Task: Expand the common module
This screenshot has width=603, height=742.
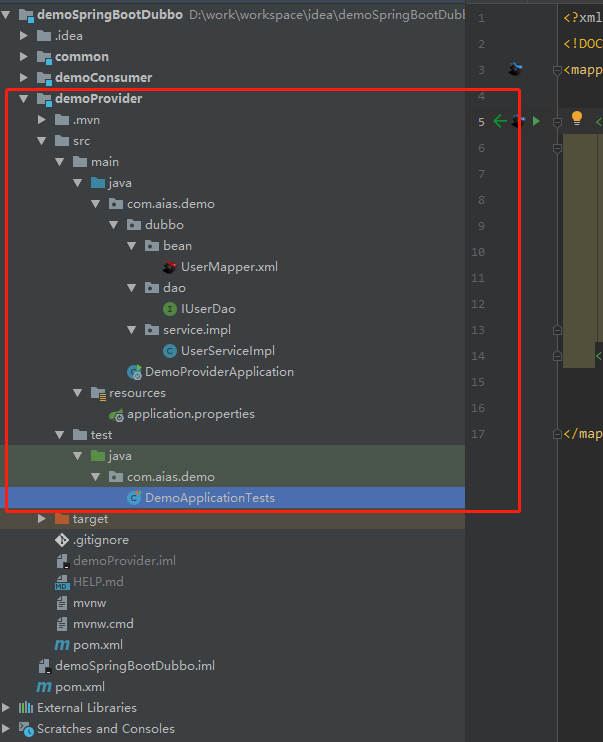Action: coord(24,57)
